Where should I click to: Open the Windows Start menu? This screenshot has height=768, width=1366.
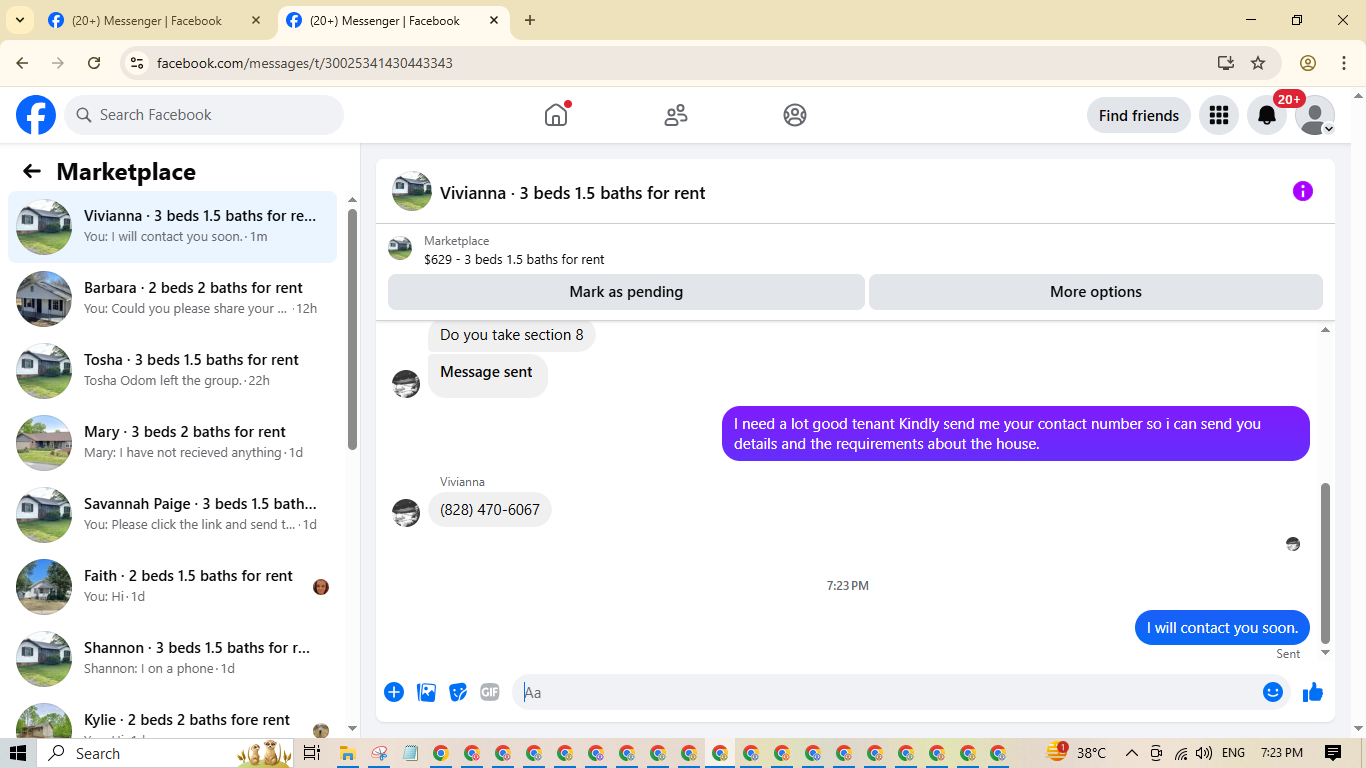point(18,753)
